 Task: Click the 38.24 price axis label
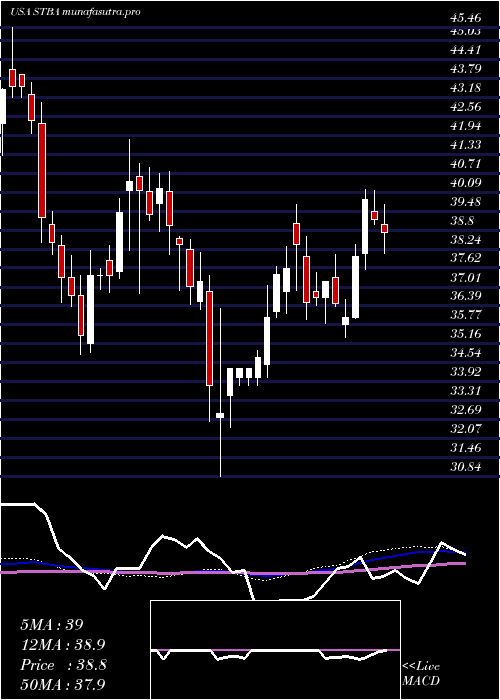[x=466, y=240]
